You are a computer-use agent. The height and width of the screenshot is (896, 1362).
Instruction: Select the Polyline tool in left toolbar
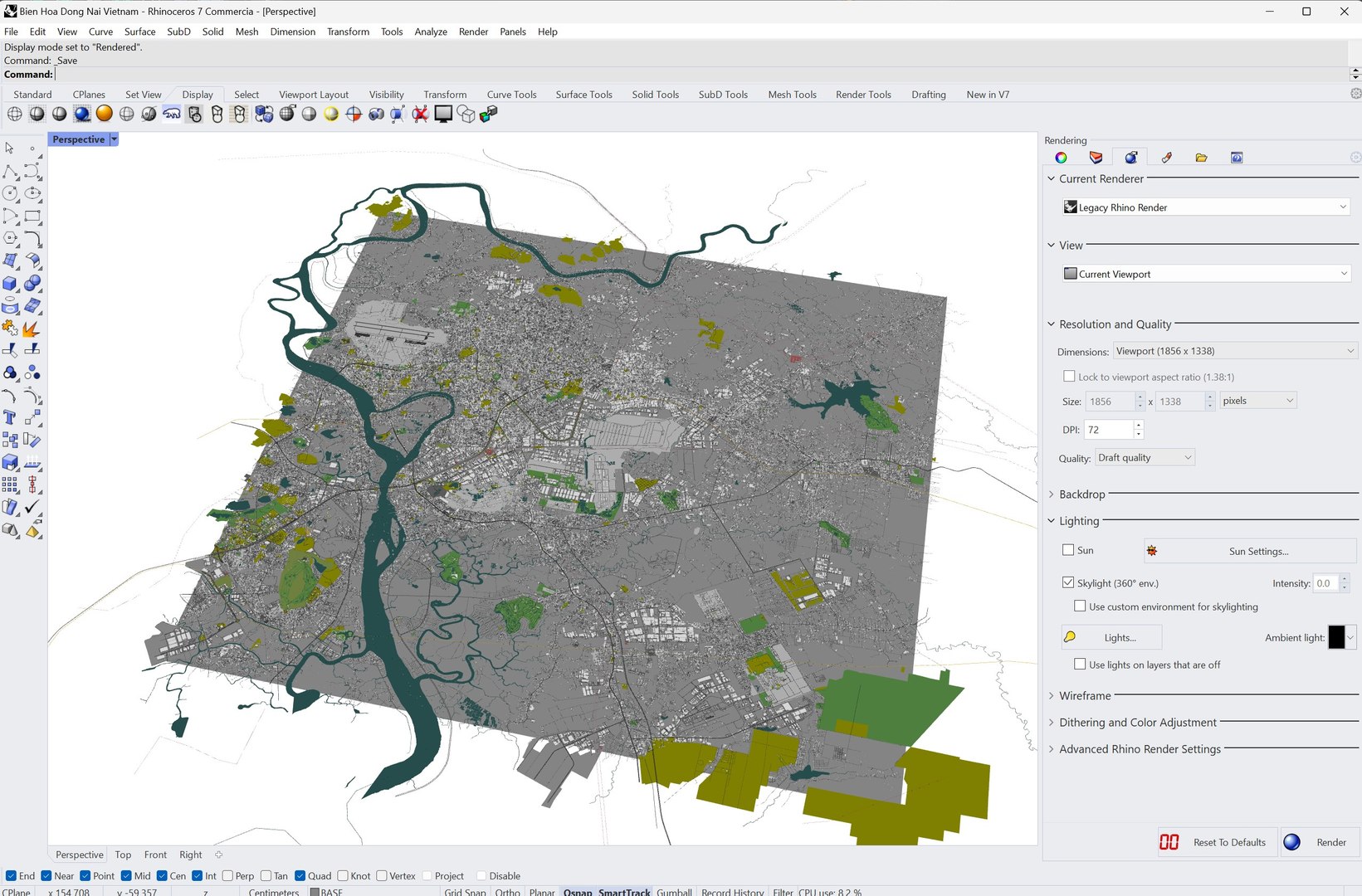point(11,172)
